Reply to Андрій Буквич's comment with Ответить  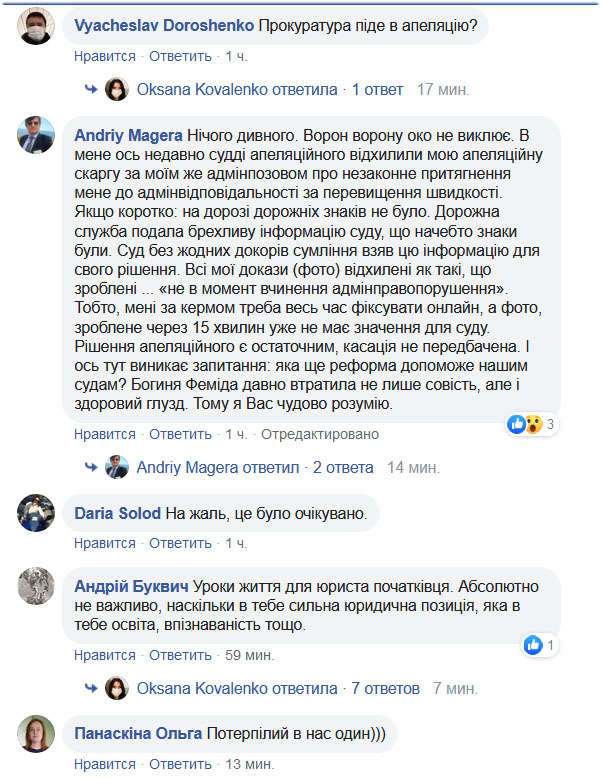tap(180, 655)
